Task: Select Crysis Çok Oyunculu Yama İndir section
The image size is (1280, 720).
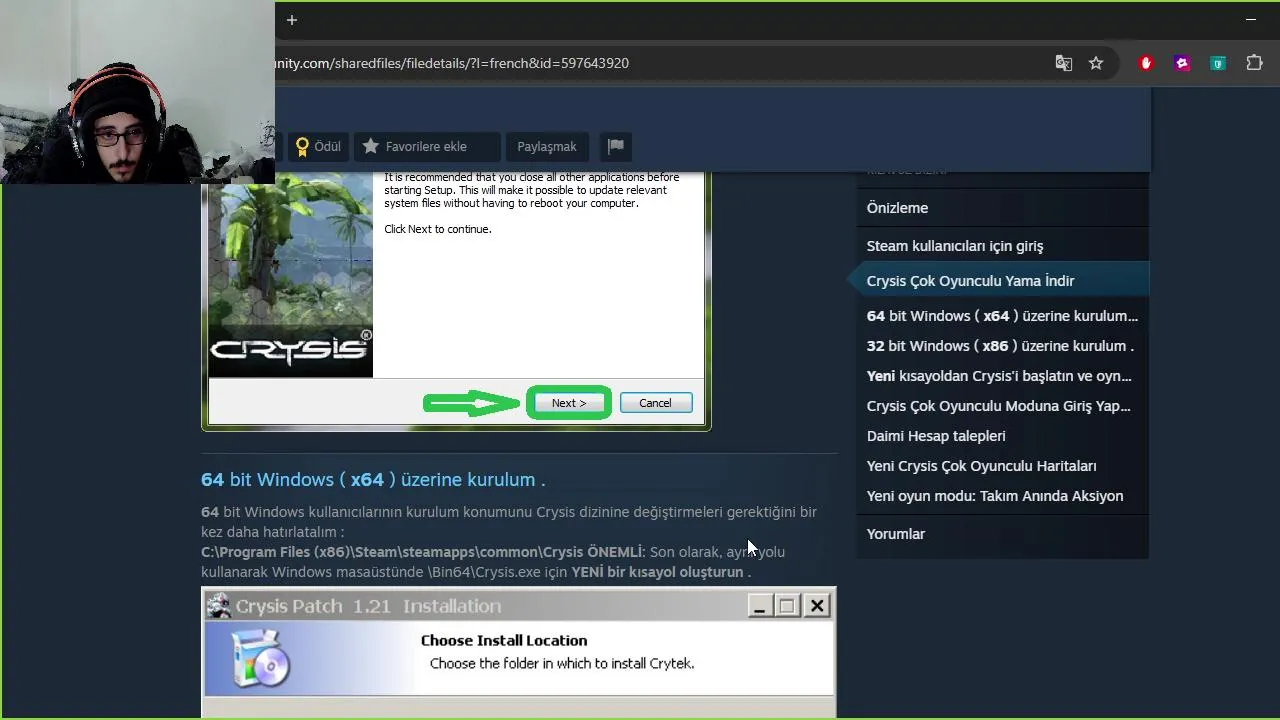Action: coord(1002,281)
